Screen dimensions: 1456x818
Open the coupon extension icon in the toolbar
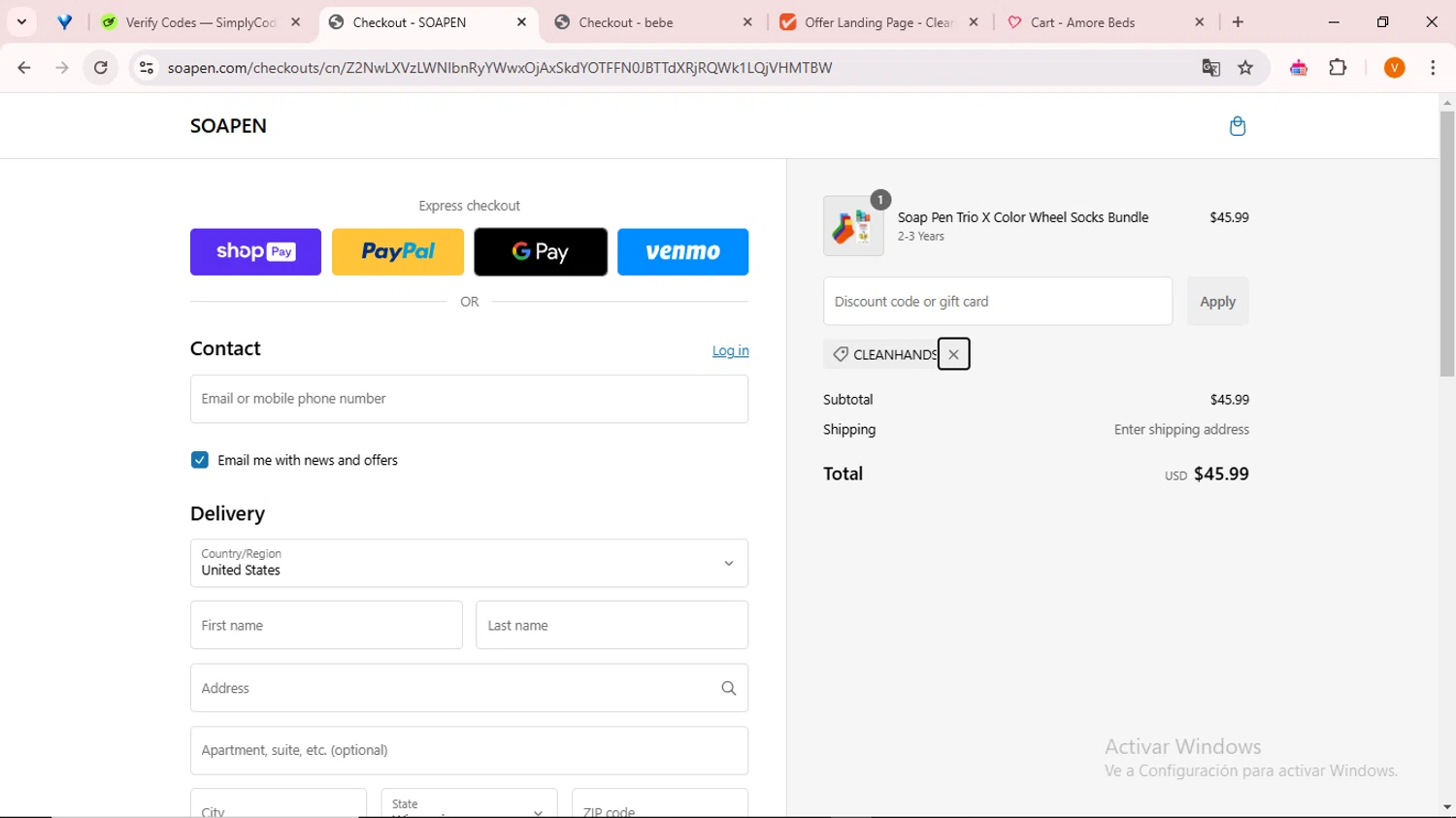click(1299, 68)
